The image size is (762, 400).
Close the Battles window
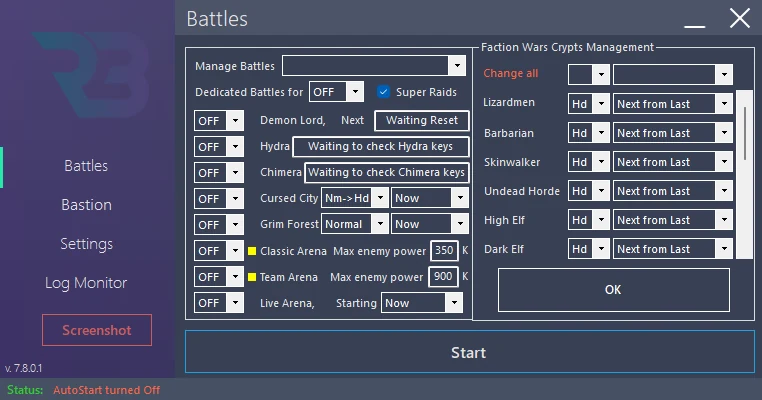pyautogui.click(x=740, y=18)
